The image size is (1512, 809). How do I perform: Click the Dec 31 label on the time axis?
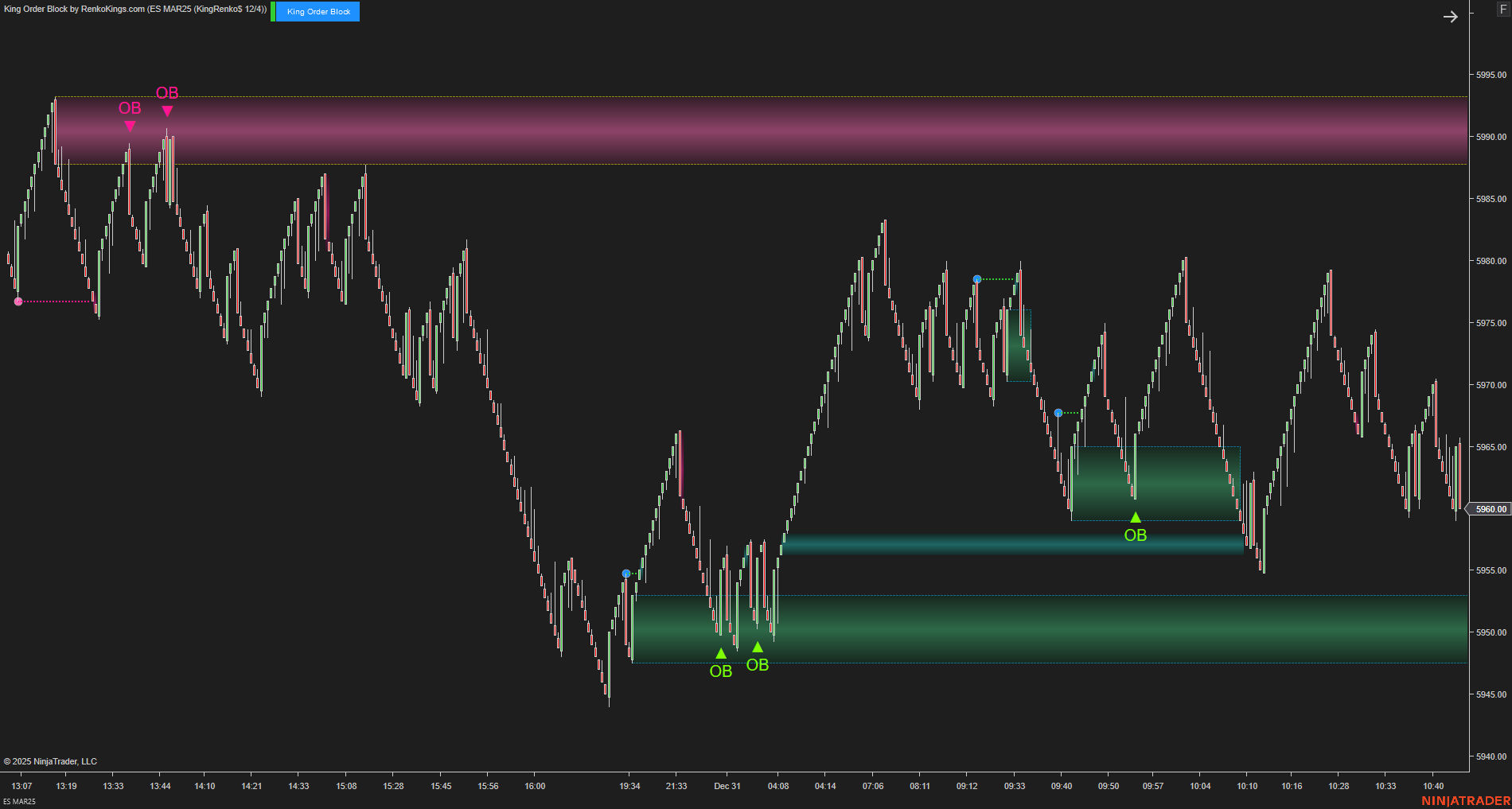727,786
